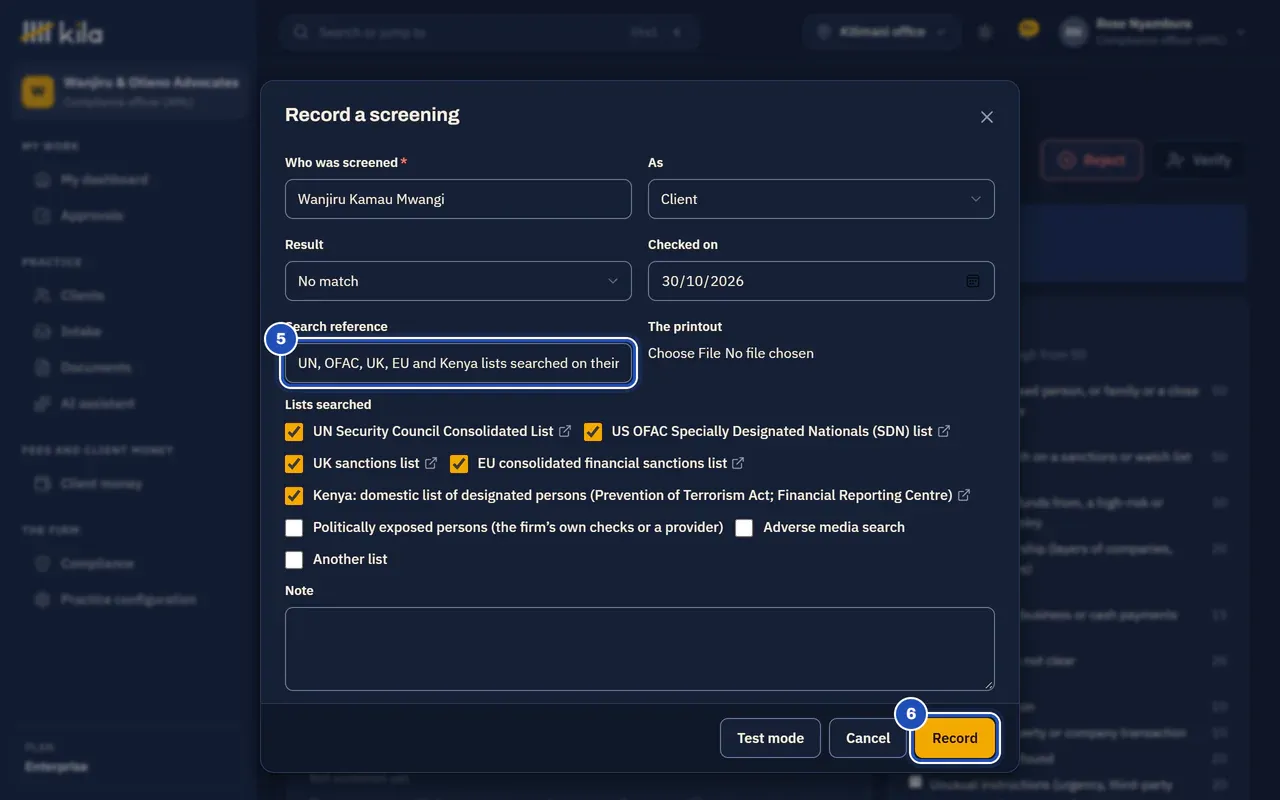Open the Kilimani office selector behind the dialog
Viewport: 1280px width, 800px height.
(881, 32)
